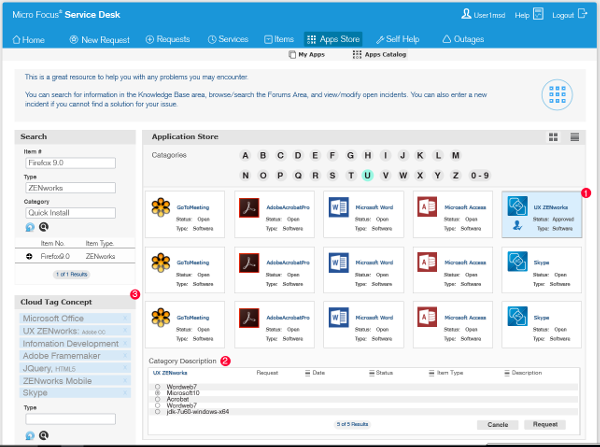Filter categories by letter M

coord(455,155)
